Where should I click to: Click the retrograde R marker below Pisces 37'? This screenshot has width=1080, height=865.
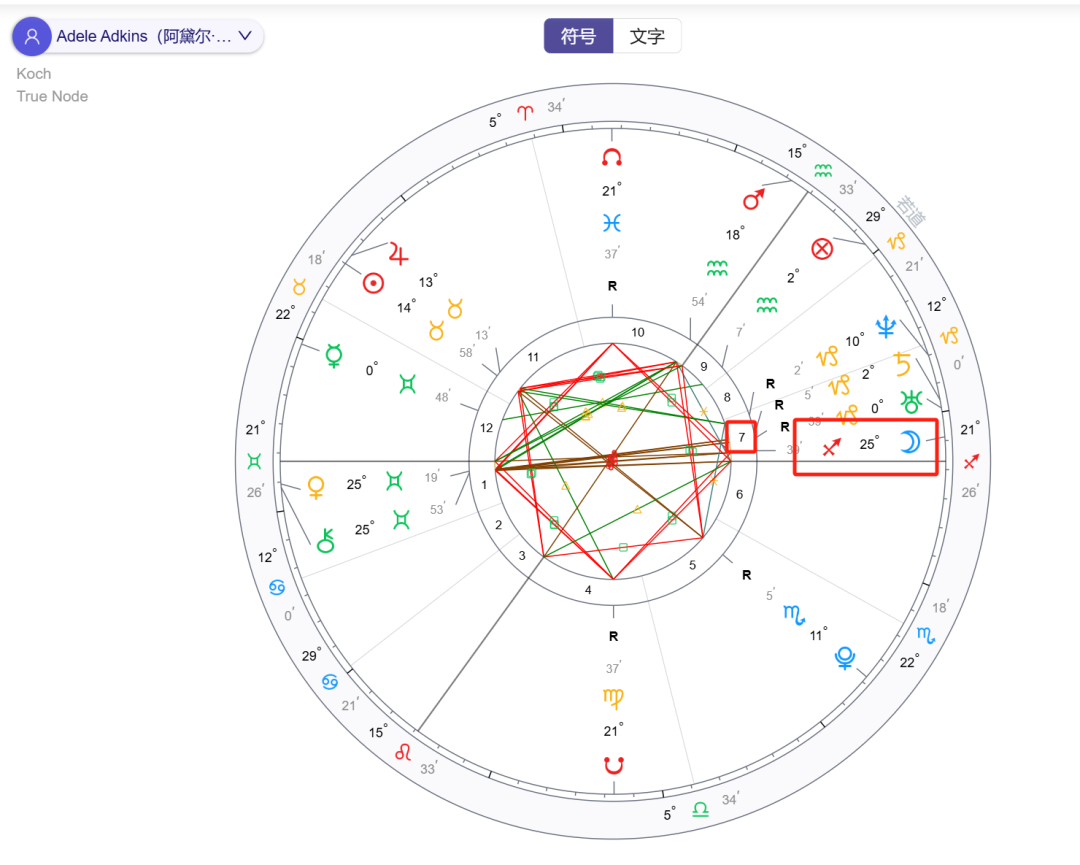coord(612,286)
